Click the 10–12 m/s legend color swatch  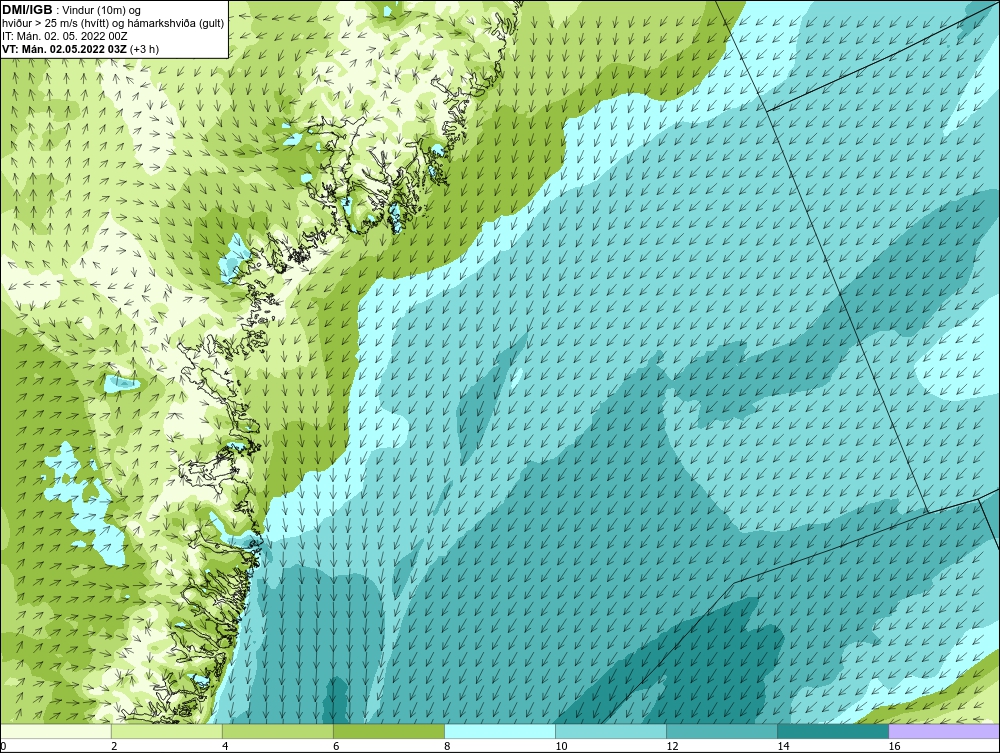[x=611, y=731]
